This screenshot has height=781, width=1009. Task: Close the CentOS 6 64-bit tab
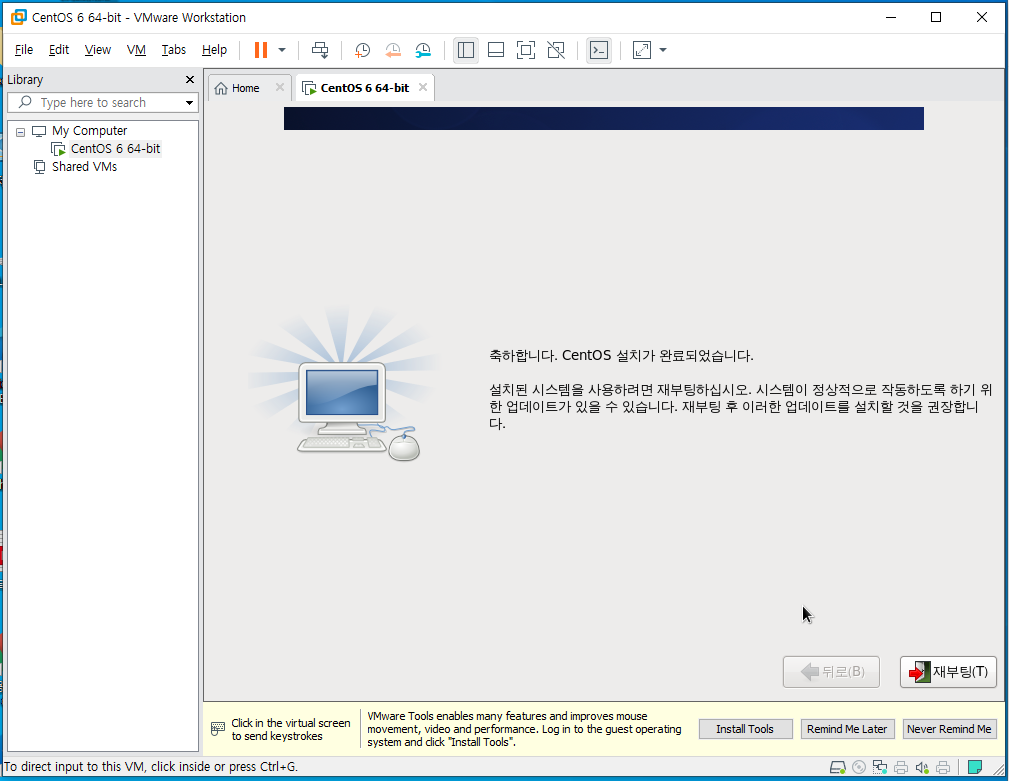click(423, 87)
